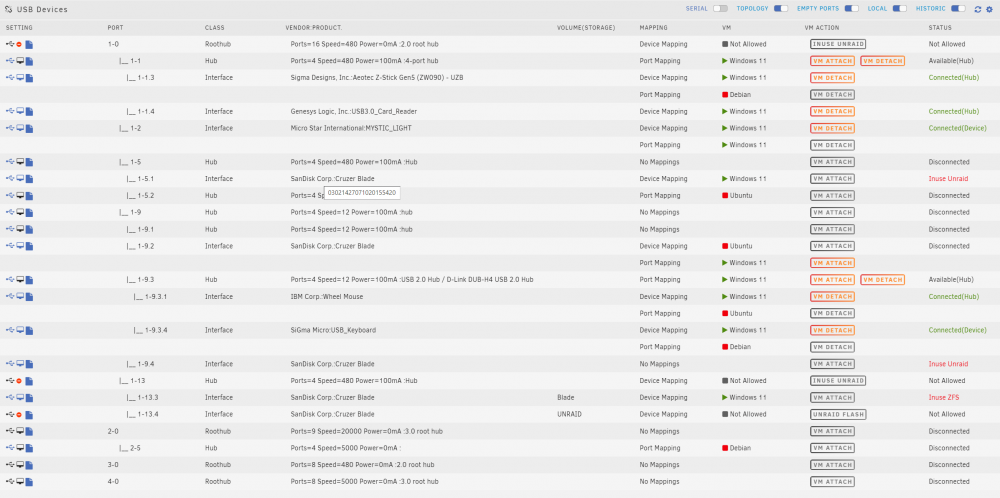
Task: Click the STATUS column header
Action: (939, 28)
